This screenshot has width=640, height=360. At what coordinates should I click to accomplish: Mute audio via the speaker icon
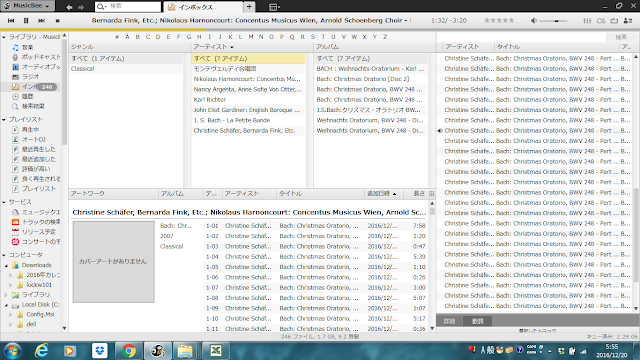coord(534,20)
